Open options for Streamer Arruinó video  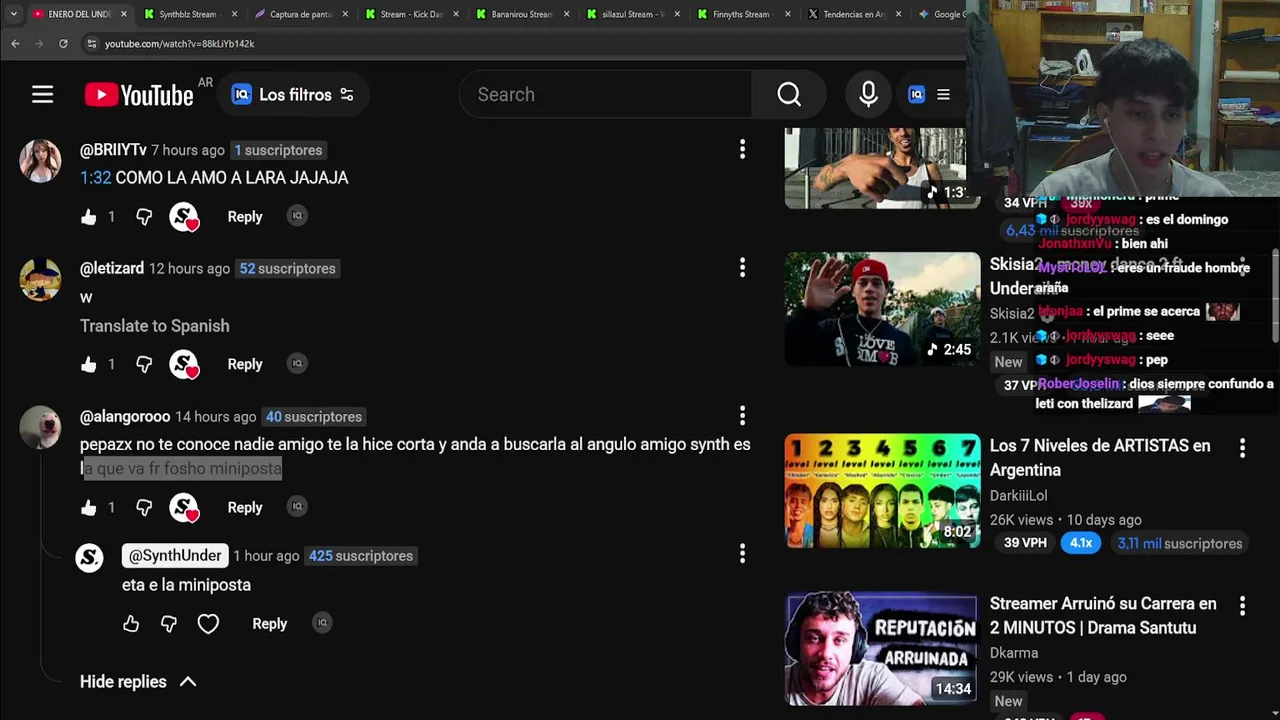click(1242, 606)
